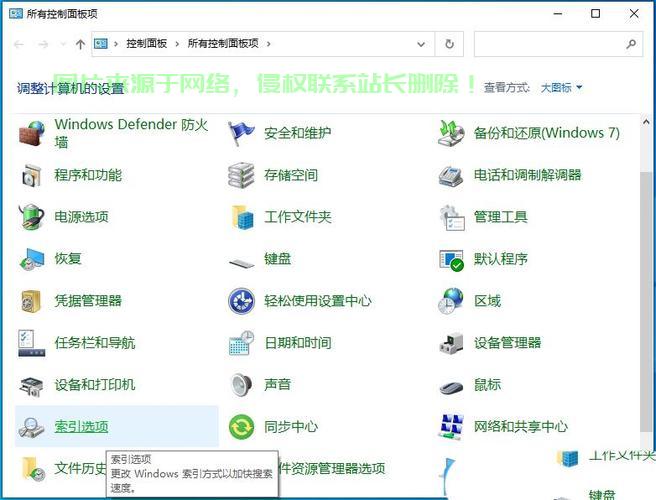The width and height of the screenshot is (656, 500).
Task: Maximize the control panel window
Action: tap(595, 14)
